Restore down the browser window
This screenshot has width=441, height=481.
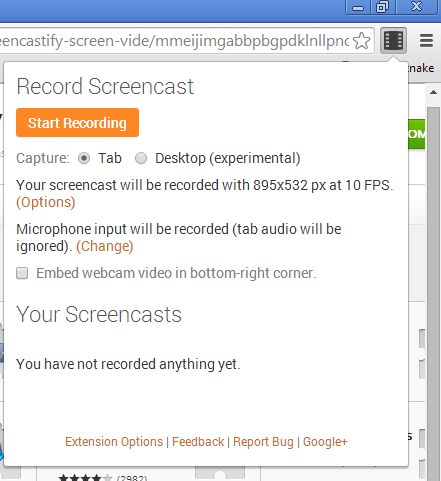(x=382, y=7)
